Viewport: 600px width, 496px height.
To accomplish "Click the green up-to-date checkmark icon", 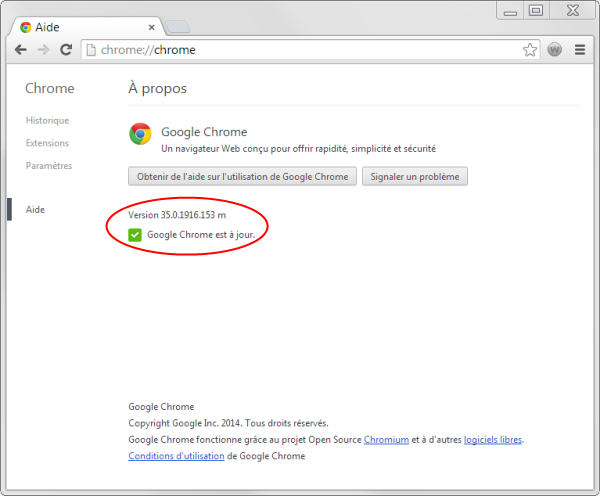I will coord(135,235).
